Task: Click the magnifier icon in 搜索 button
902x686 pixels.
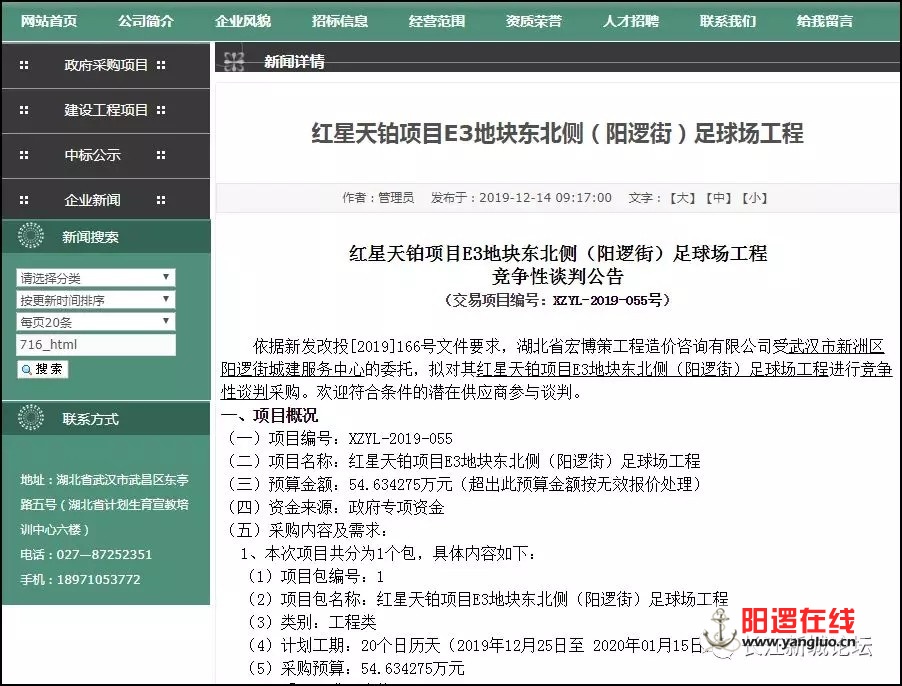Action: point(26,370)
